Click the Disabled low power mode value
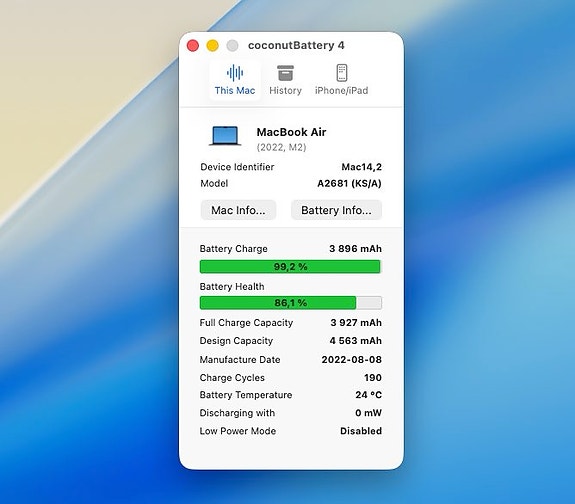The image size is (575, 504). (x=361, y=431)
